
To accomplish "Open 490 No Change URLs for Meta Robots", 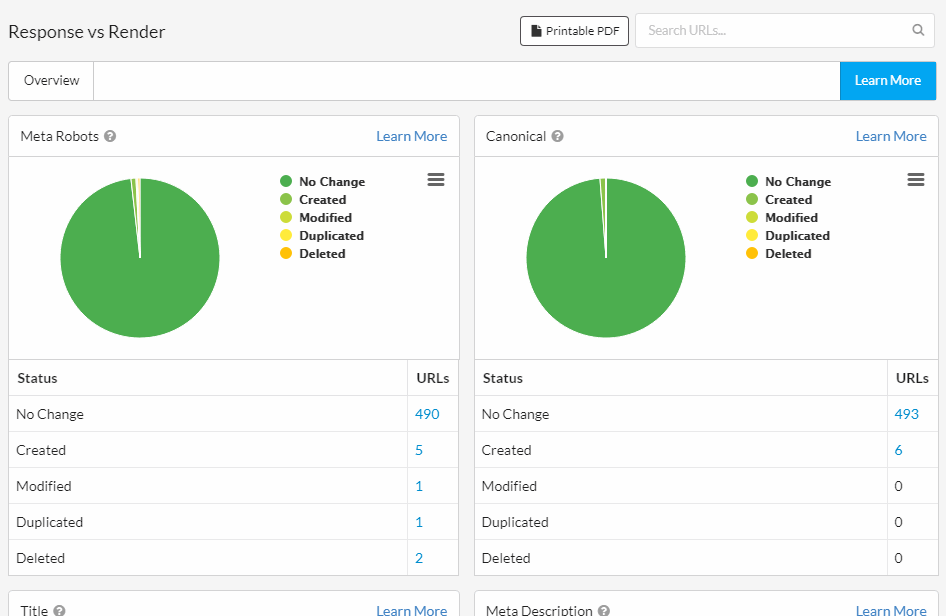I will pos(427,414).
